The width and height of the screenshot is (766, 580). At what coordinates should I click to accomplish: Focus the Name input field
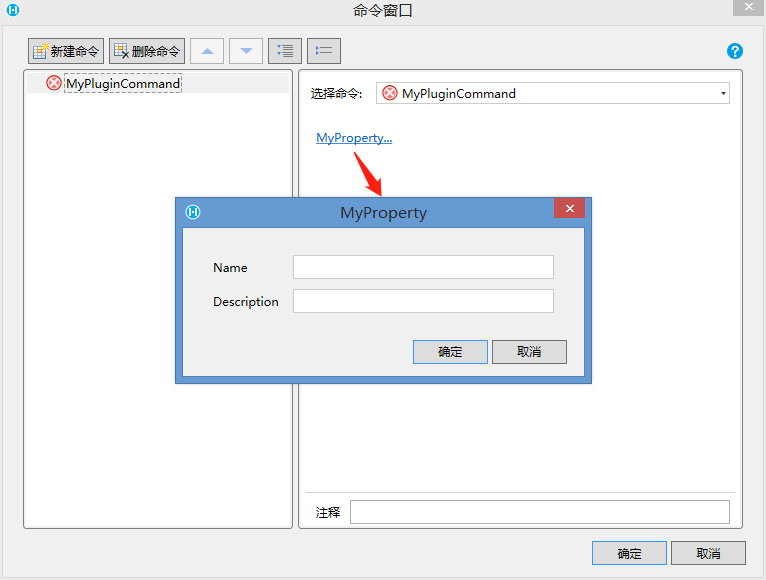(x=423, y=267)
